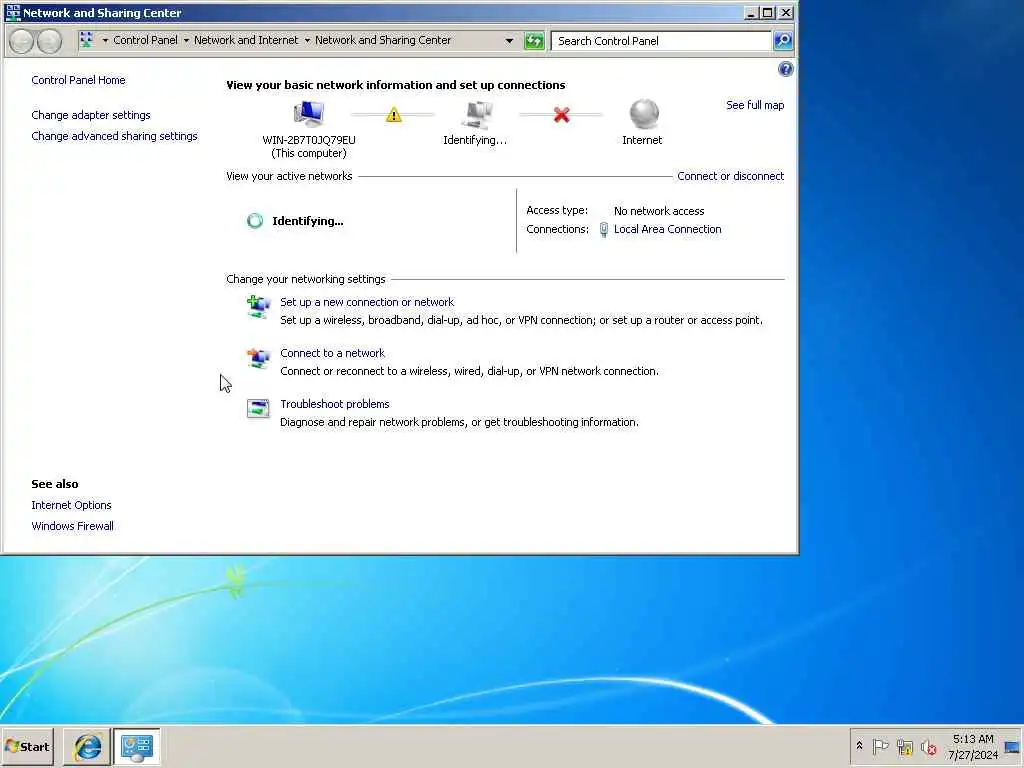Click the Action Center flag tray icon
This screenshot has height=768, width=1024.
[x=880, y=746]
